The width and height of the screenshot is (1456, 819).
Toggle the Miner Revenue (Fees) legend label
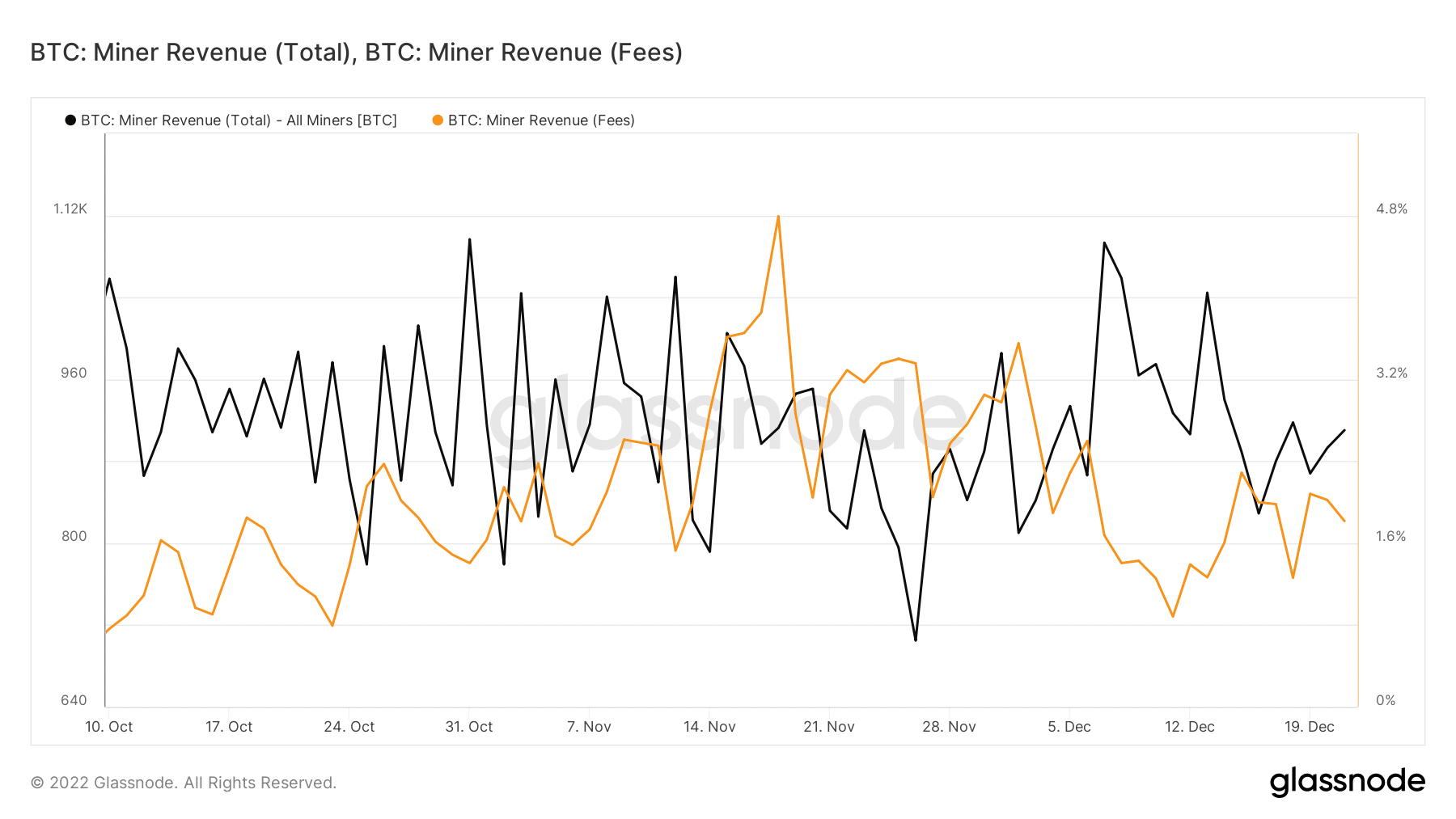pos(541,120)
